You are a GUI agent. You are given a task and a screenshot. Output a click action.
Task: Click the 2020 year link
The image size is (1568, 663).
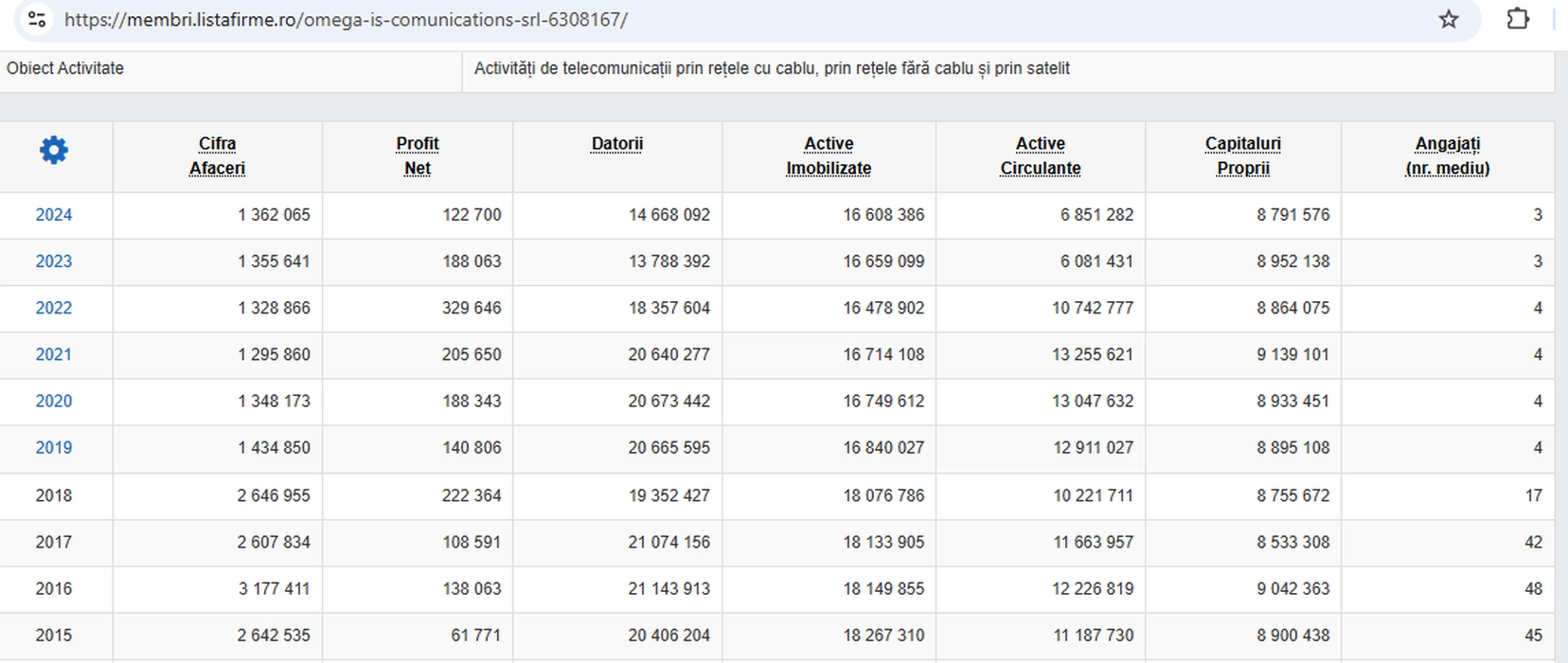click(54, 401)
